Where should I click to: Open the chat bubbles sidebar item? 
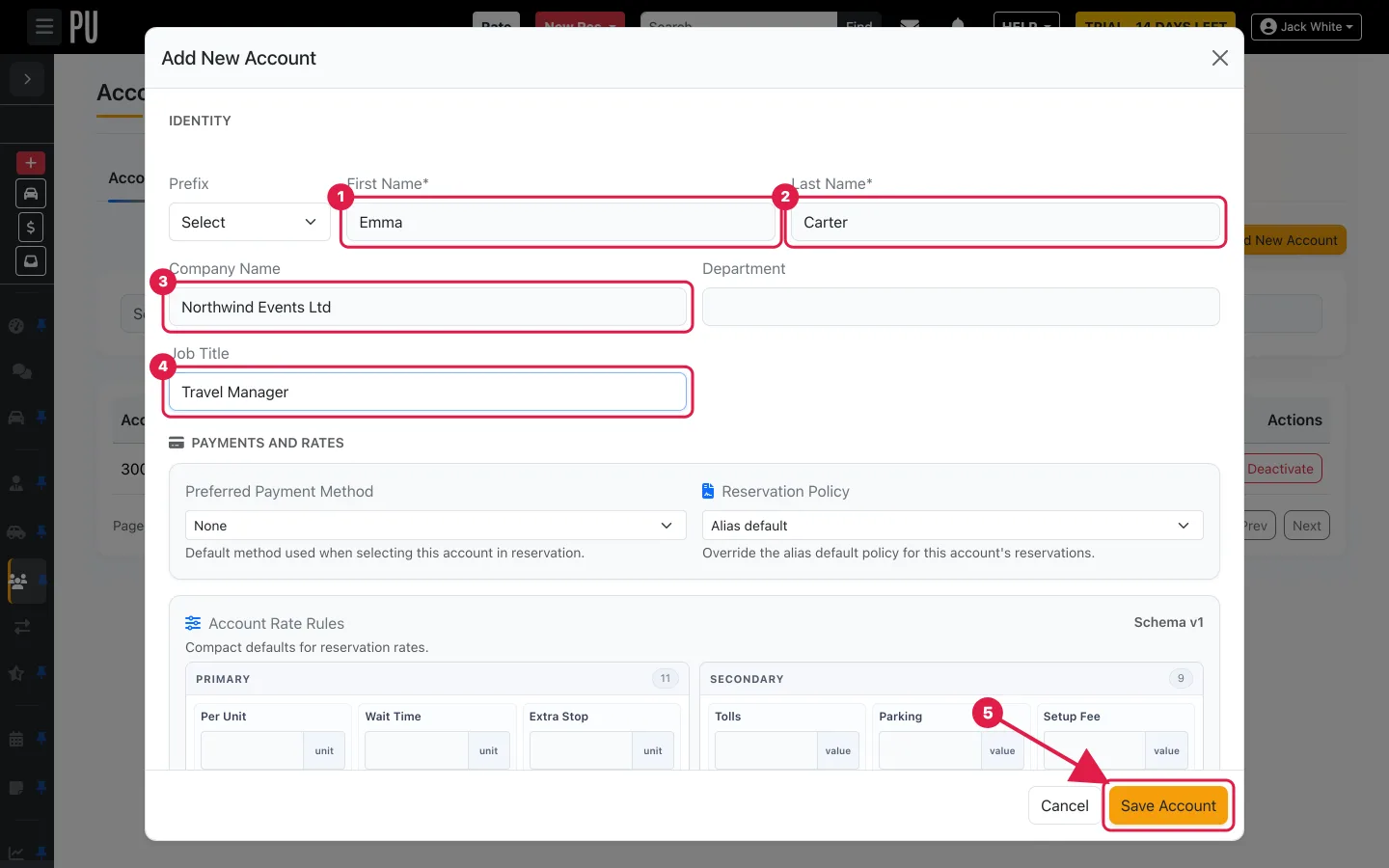tap(21, 371)
